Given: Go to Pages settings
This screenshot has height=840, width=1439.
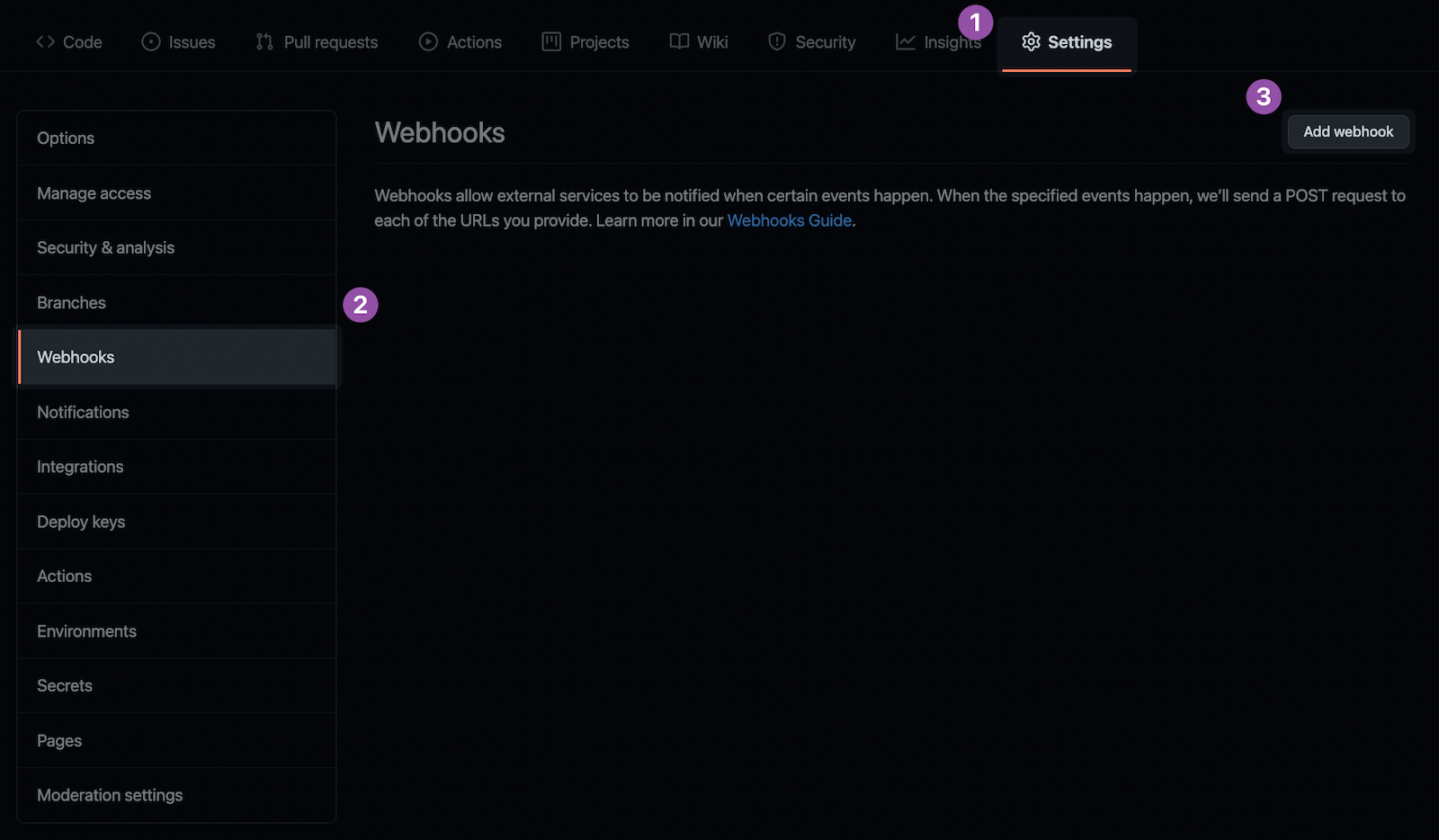Looking at the screenshot, I should click(x=176, y=741).
